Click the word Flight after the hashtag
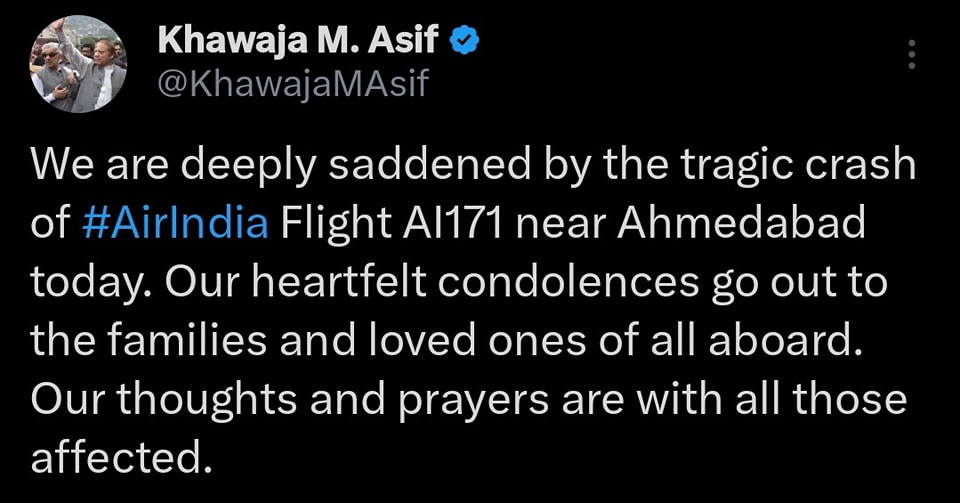The image size is (960, 503). pos(336,226)
